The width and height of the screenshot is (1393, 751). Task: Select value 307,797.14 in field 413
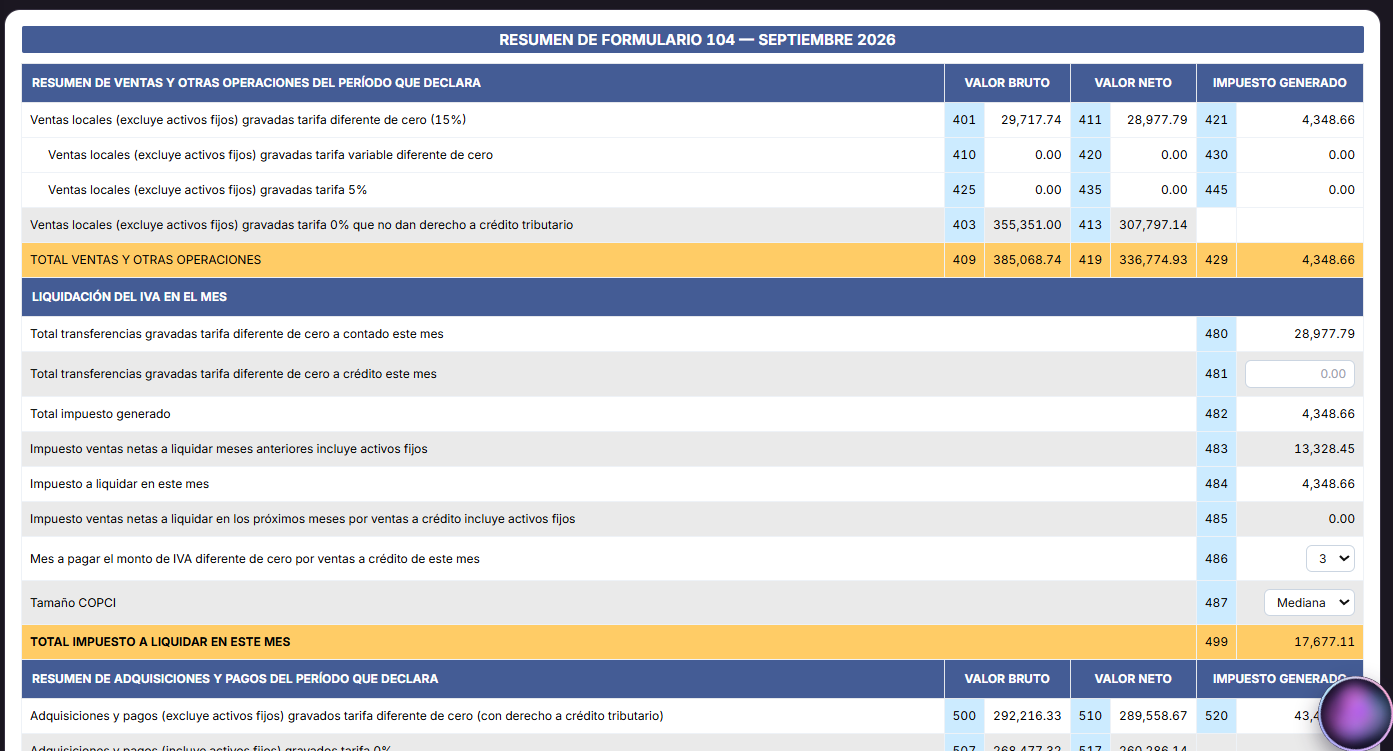click(1153, 225)
